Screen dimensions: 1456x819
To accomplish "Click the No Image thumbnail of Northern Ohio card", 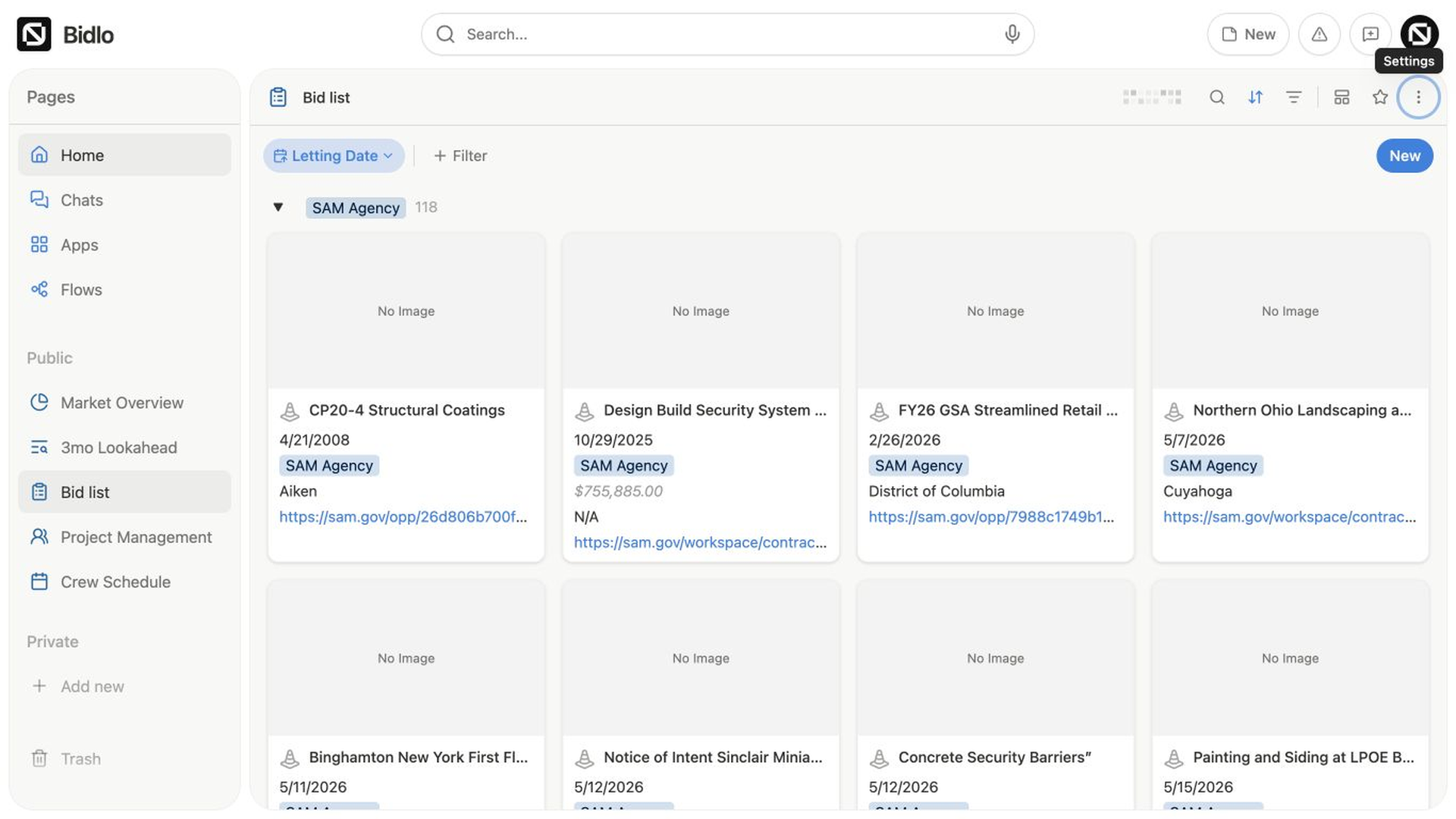I will click(x=1290, y=311).
